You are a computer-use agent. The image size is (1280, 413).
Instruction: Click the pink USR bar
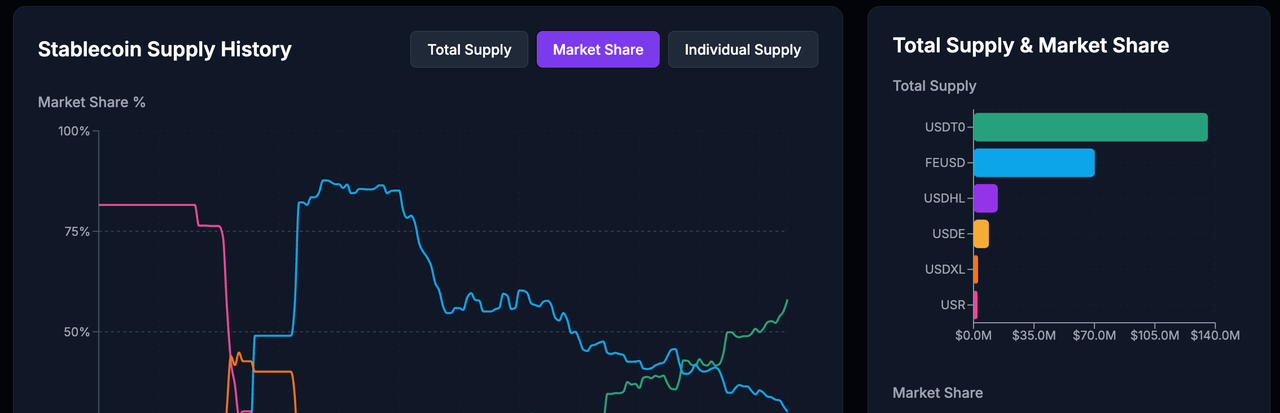(975, 304)
